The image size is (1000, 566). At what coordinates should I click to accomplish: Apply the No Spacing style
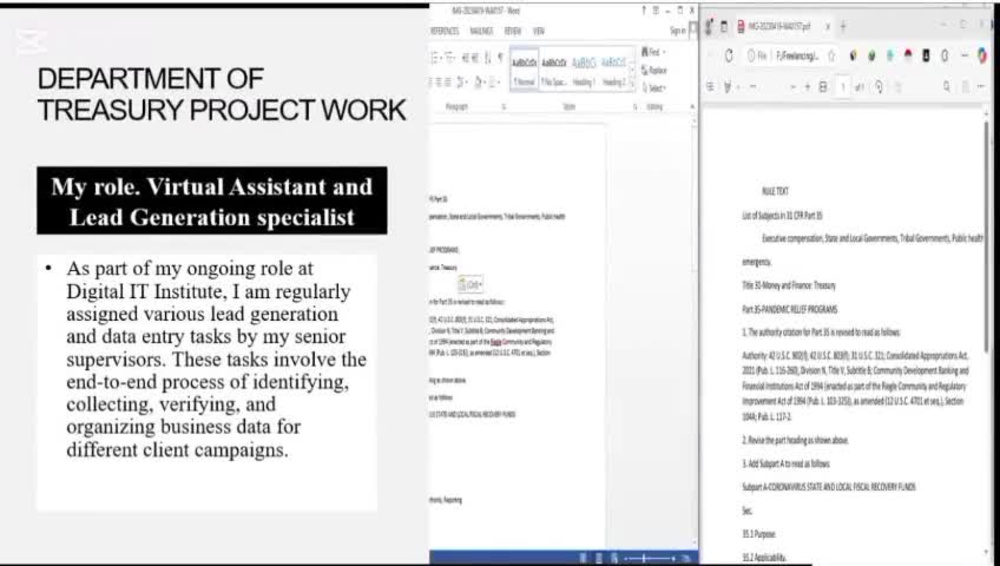click(554, 69)
